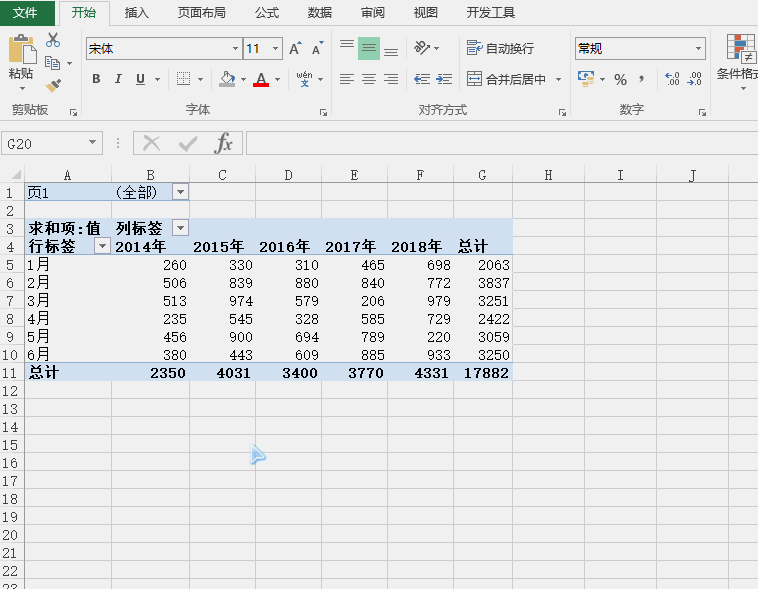Click the fx insert function icon

click(x=224, y=143)
